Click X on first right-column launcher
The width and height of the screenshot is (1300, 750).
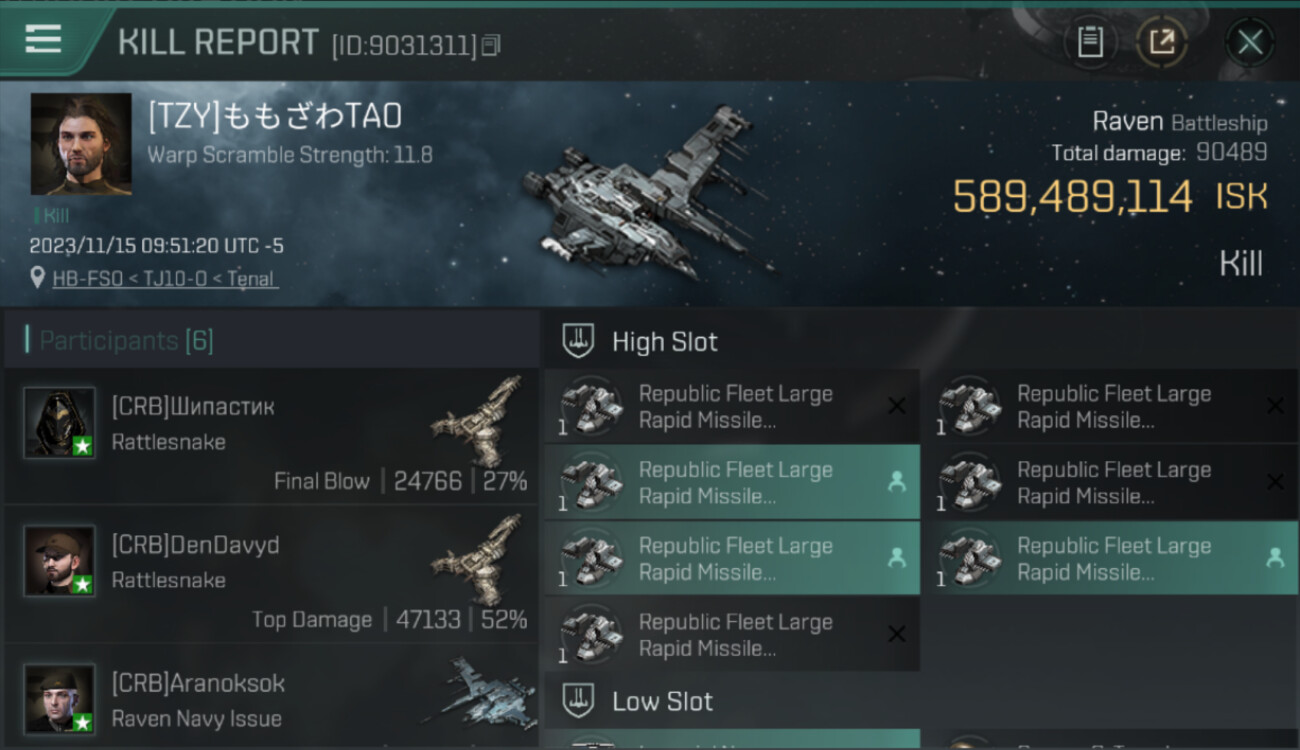(1275, 406)
